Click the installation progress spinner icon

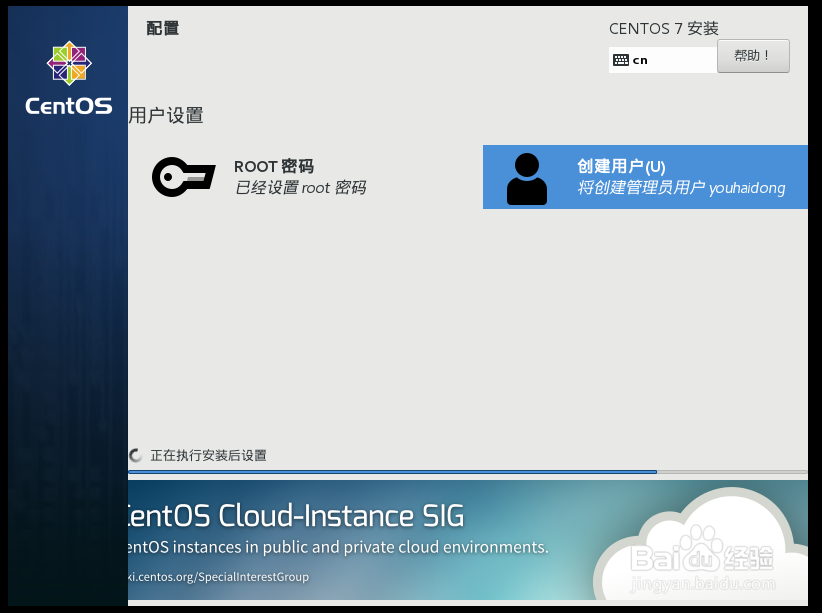[x=136, y=455]
